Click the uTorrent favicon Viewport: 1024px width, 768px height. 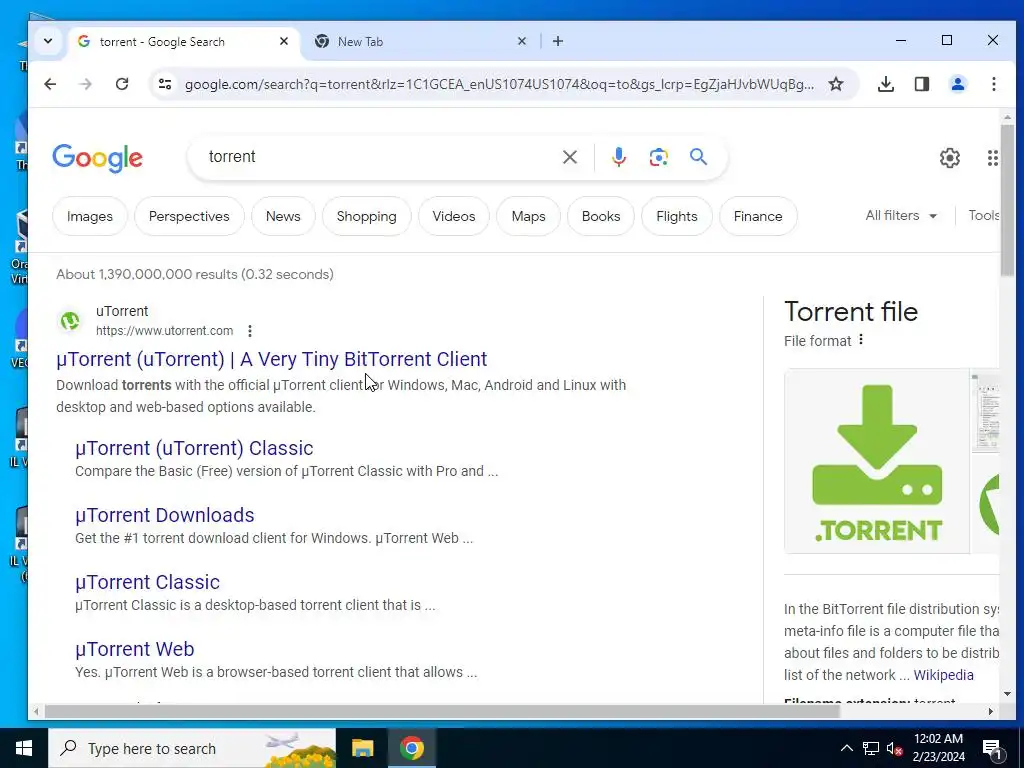click(x=70, y=321)
